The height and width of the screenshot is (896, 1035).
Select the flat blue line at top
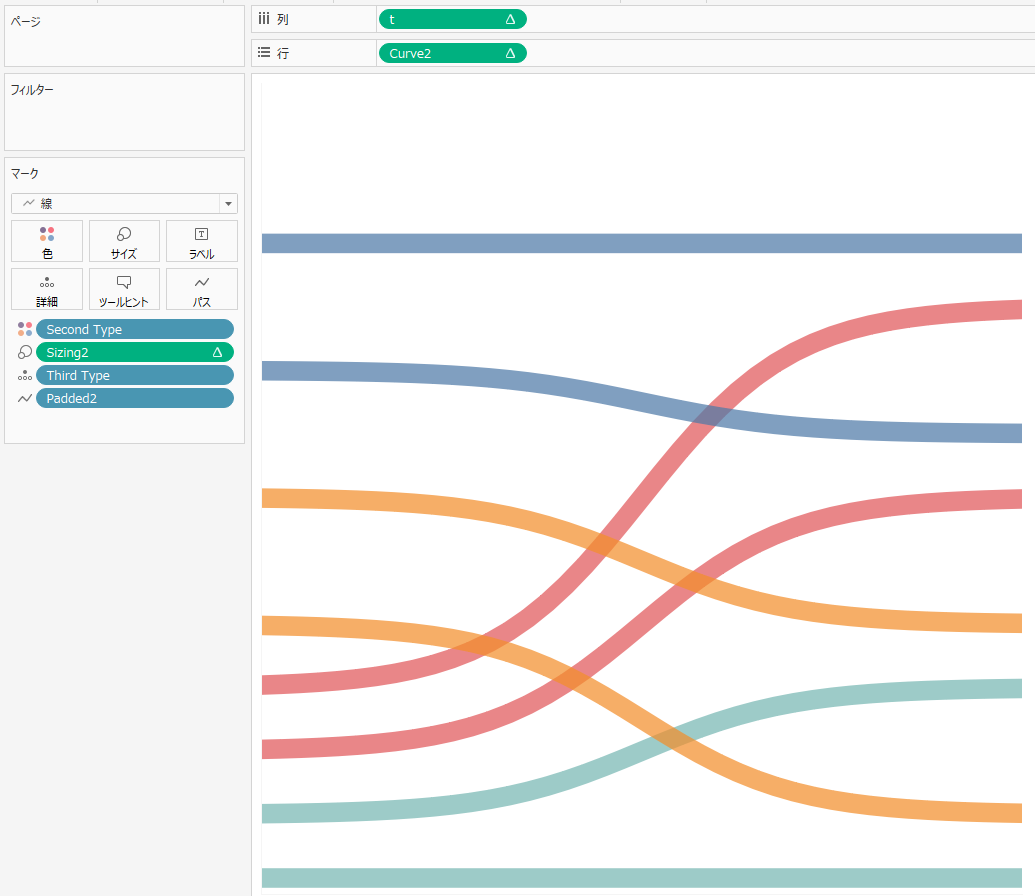(642, 243)
